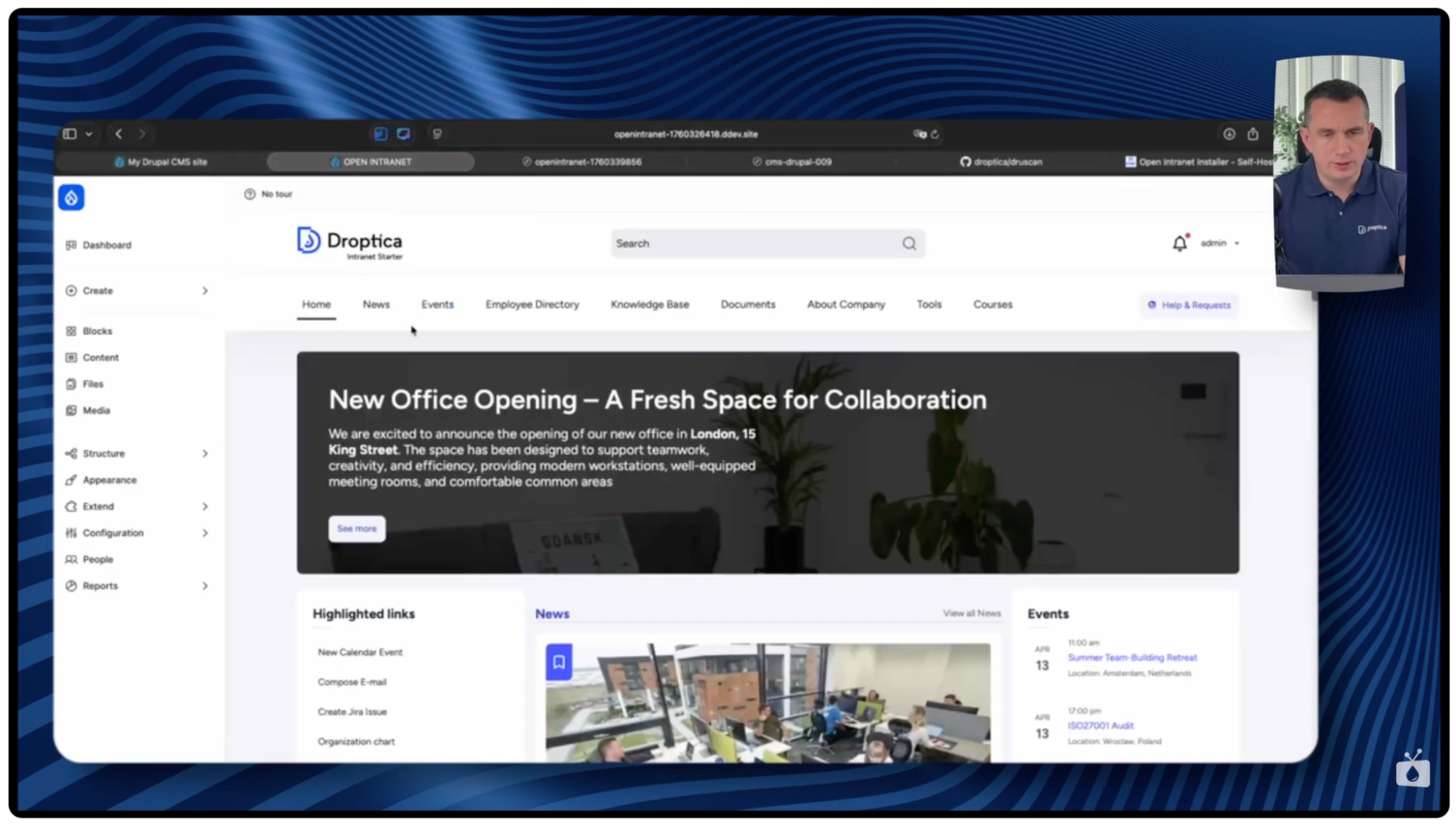Click the People icon in the sidebar
The height and width of the screenshot is (827, 1456).
point(71,559)
